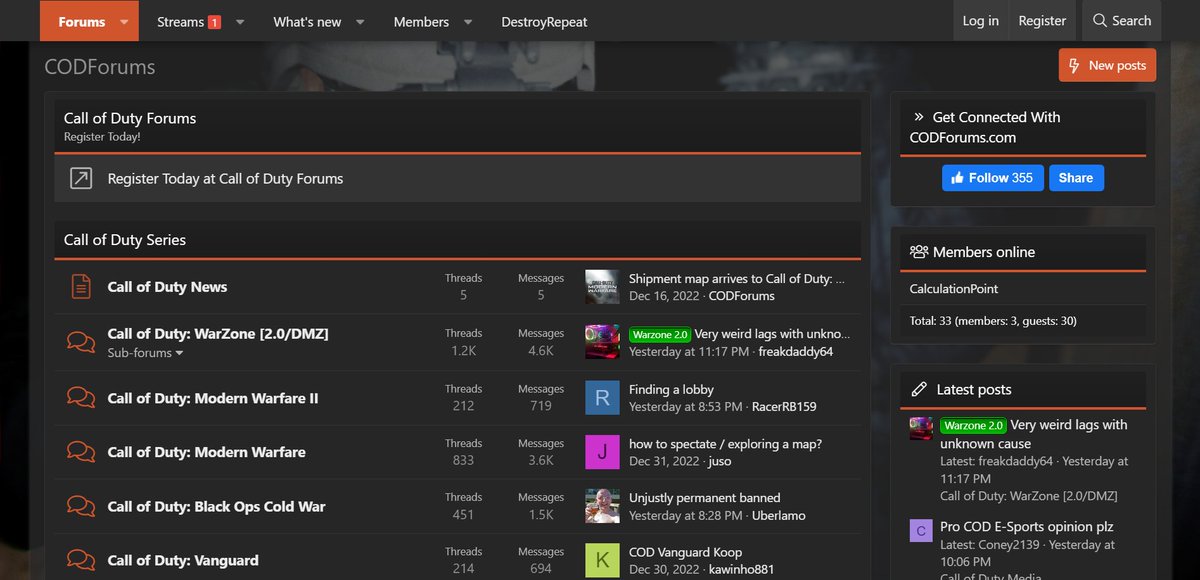Click the Call of Duty: Modern Warfare chat icon
Image resolution: width=1200 pixels, height=580 pixels.
coord(81,452)
